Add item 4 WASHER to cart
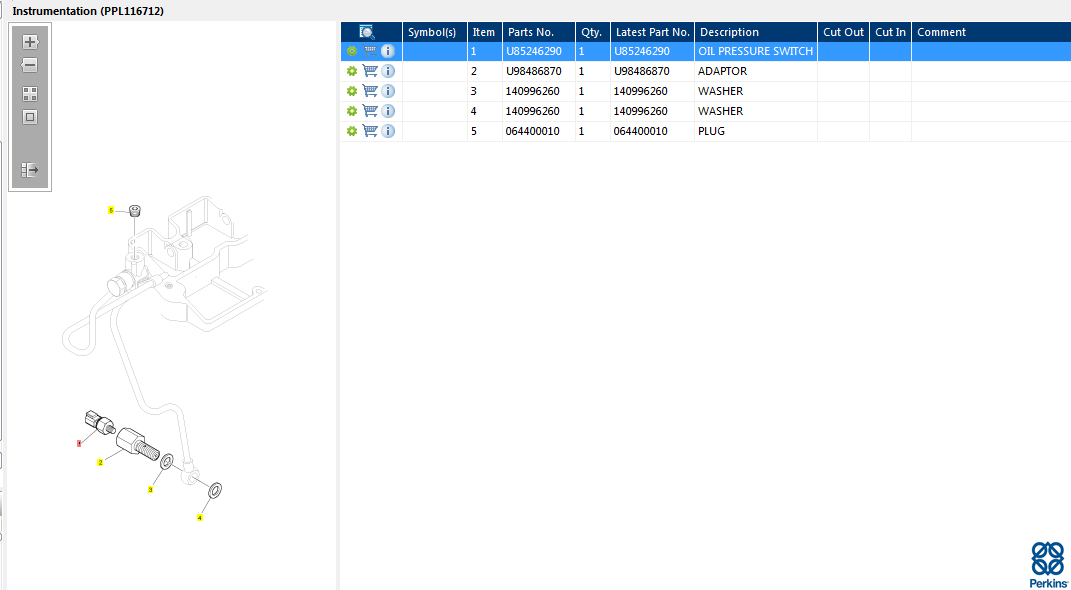 370,111
